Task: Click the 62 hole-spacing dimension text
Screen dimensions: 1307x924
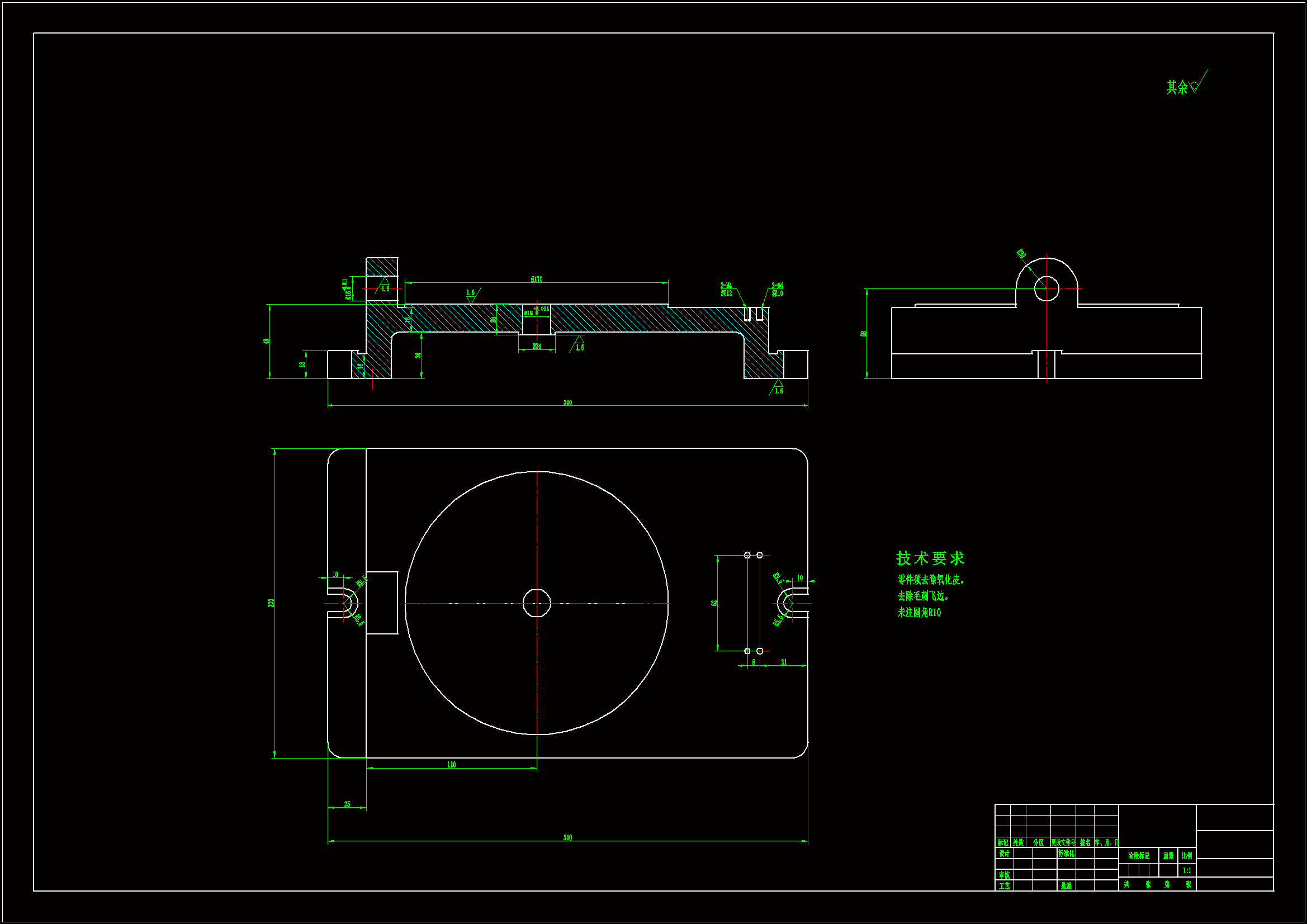Action: click(714, 603)
